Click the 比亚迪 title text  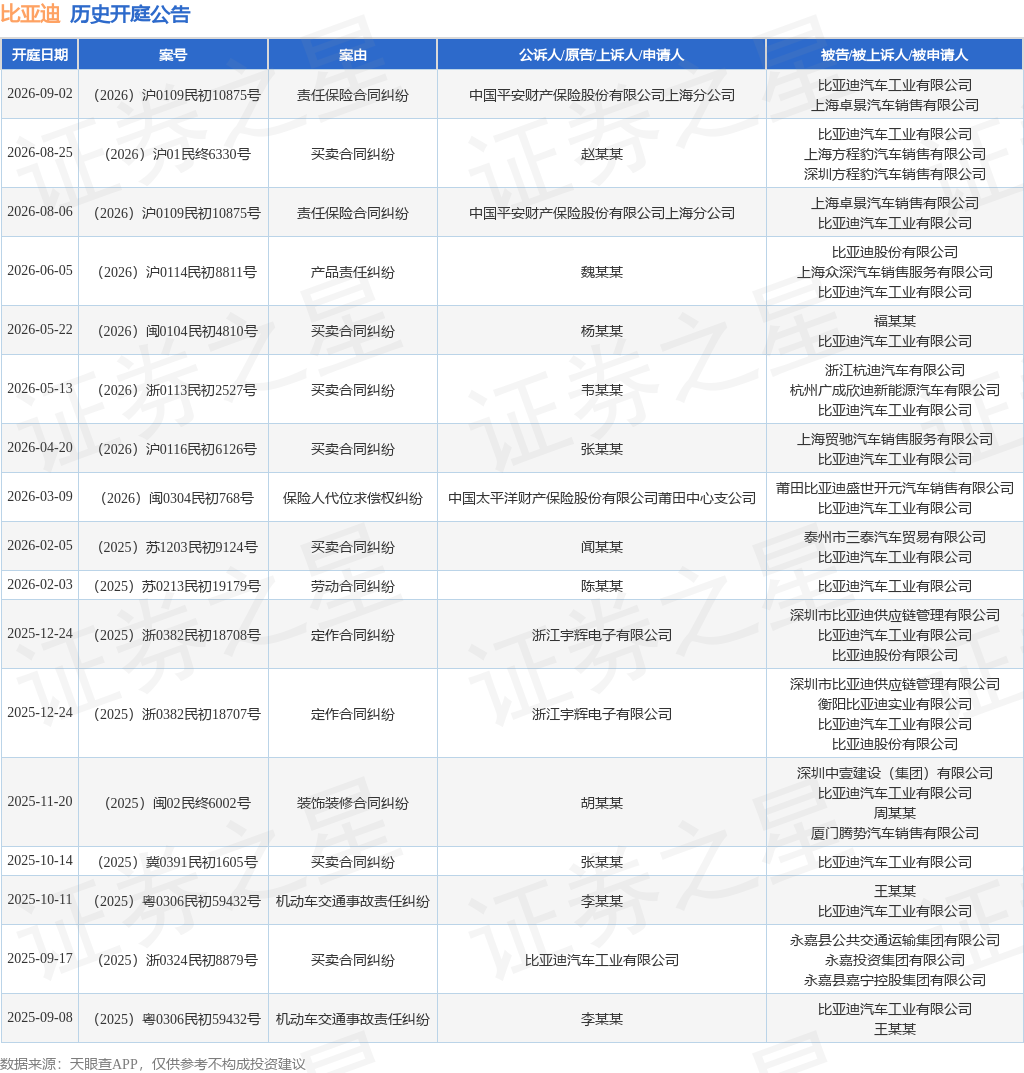pyautogui.click(x=30, y=14)
